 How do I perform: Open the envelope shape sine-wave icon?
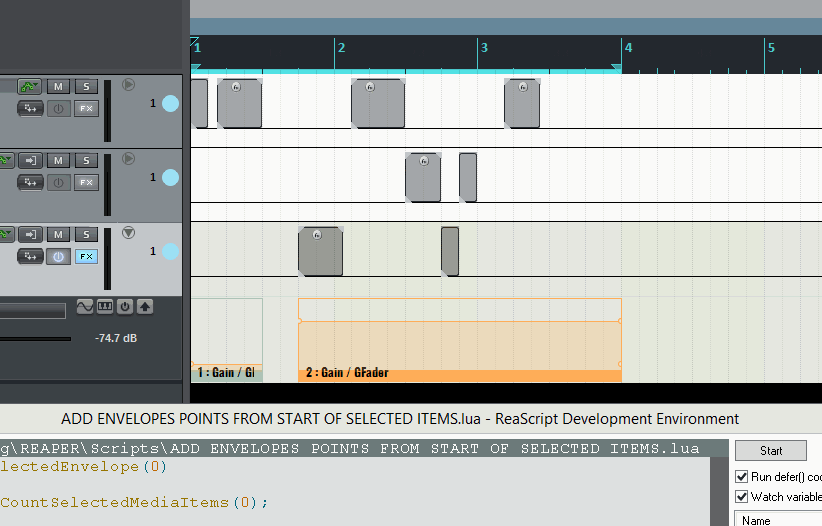(x=85, y=306)
